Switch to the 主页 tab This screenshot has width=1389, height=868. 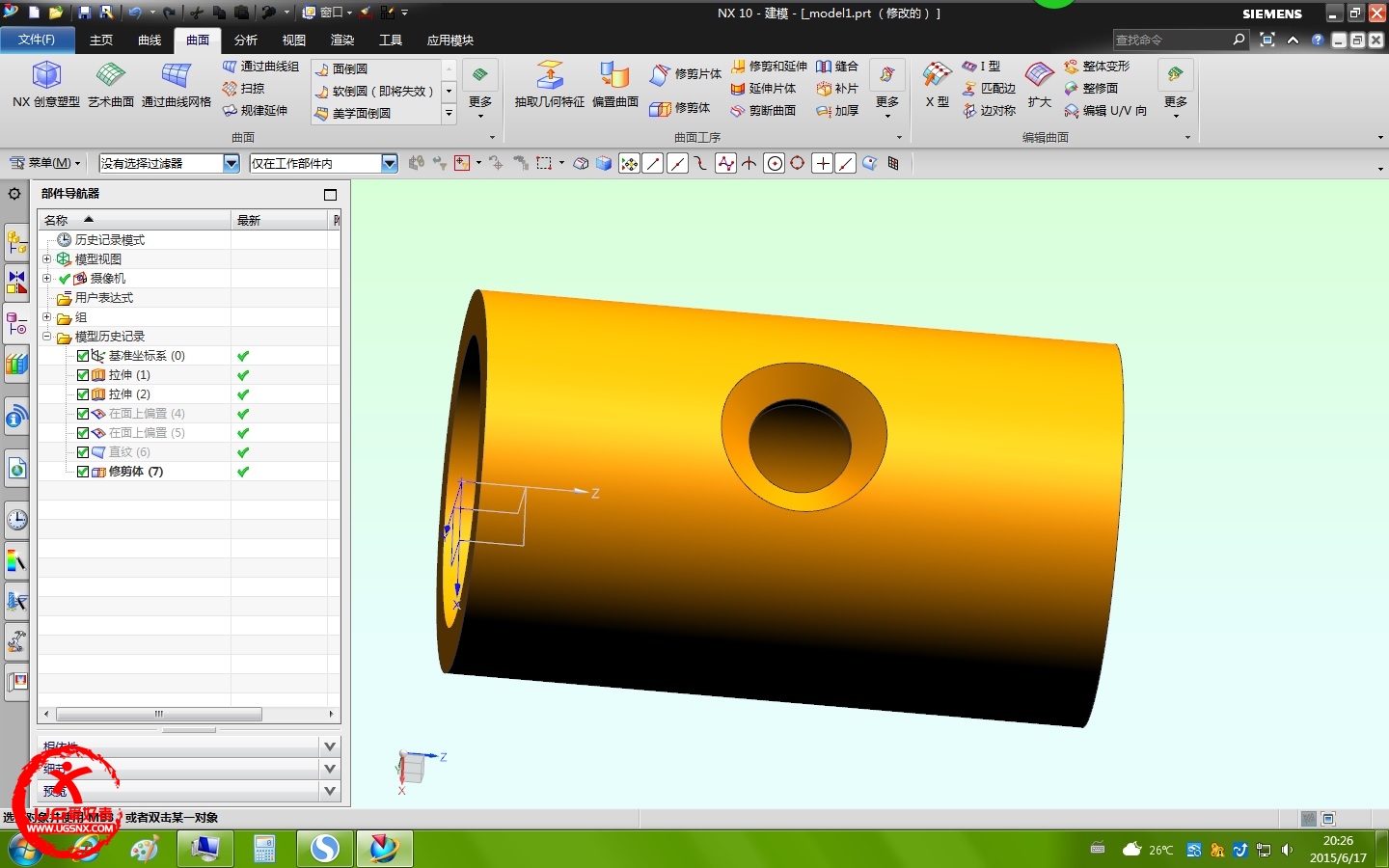[x=101, y=40]
